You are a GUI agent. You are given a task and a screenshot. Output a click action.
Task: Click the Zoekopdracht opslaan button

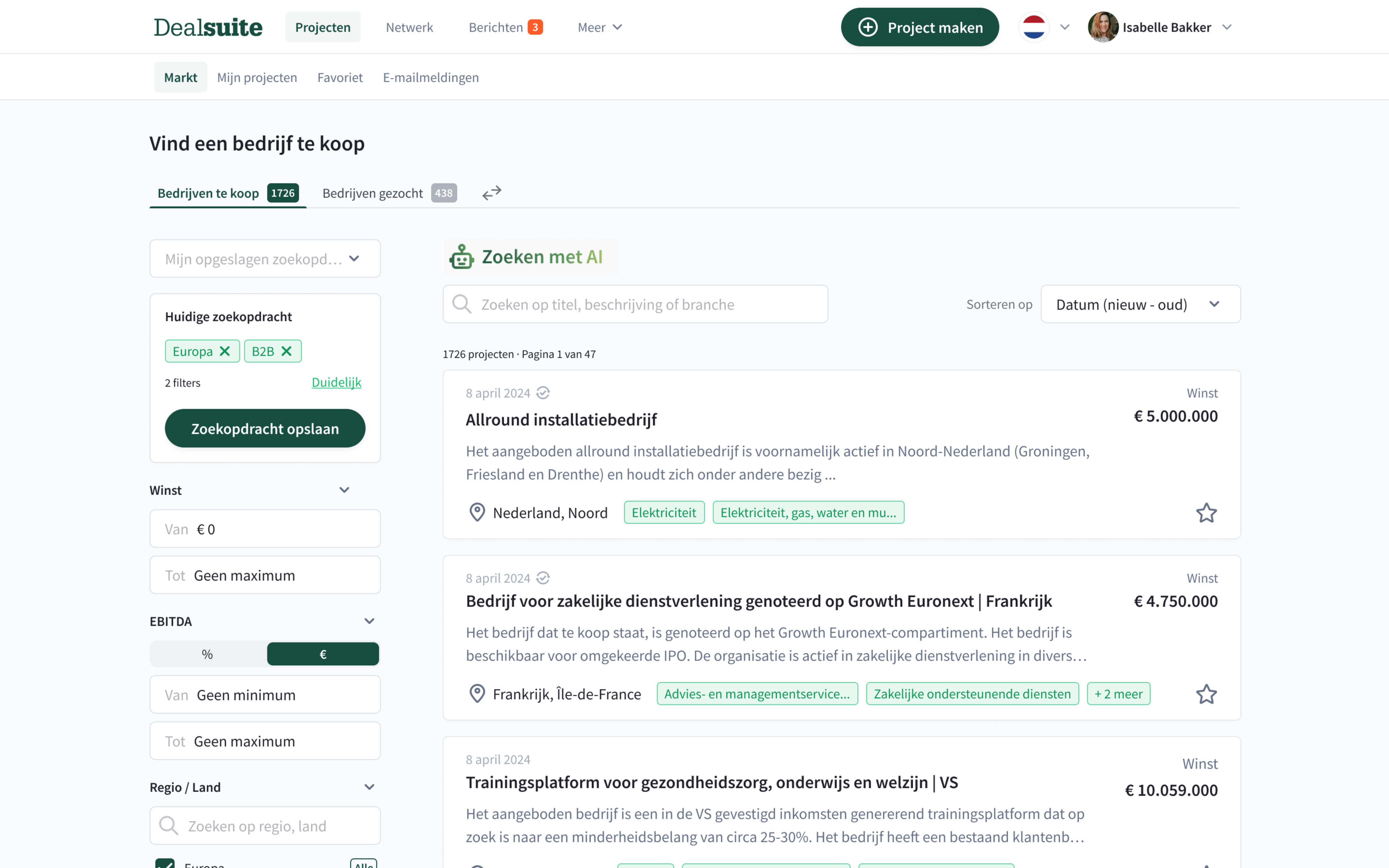pos(265,428)
